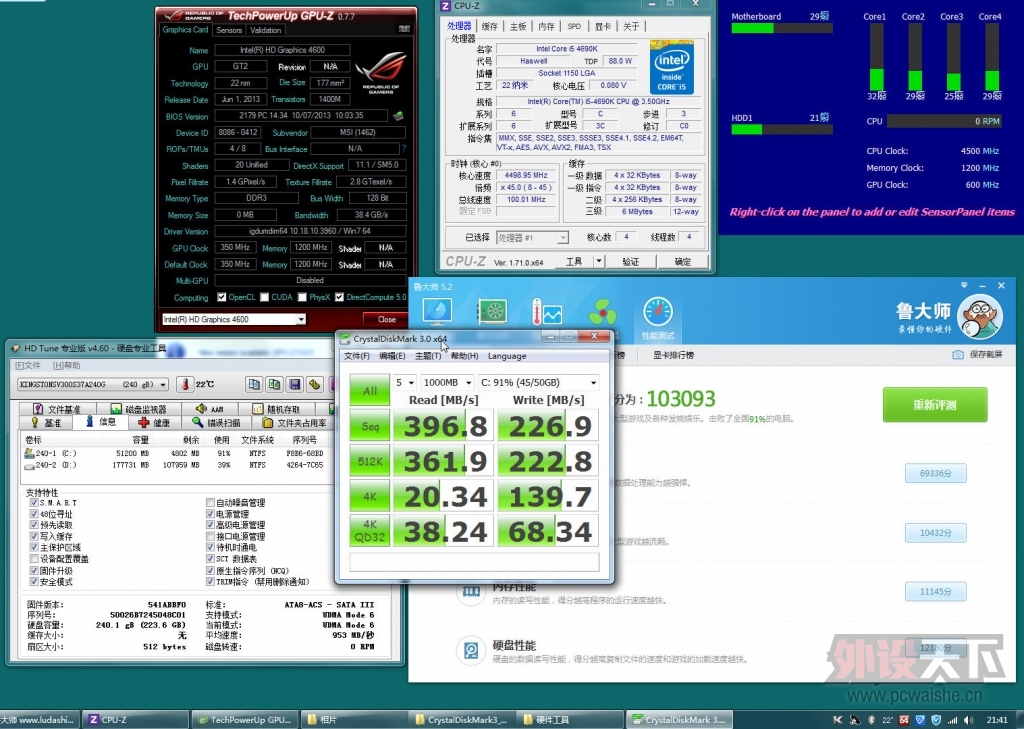This screenshot has height=729, width=1024.
Task: Click the 4K QD32 test button
Action: tap(370, 531)
